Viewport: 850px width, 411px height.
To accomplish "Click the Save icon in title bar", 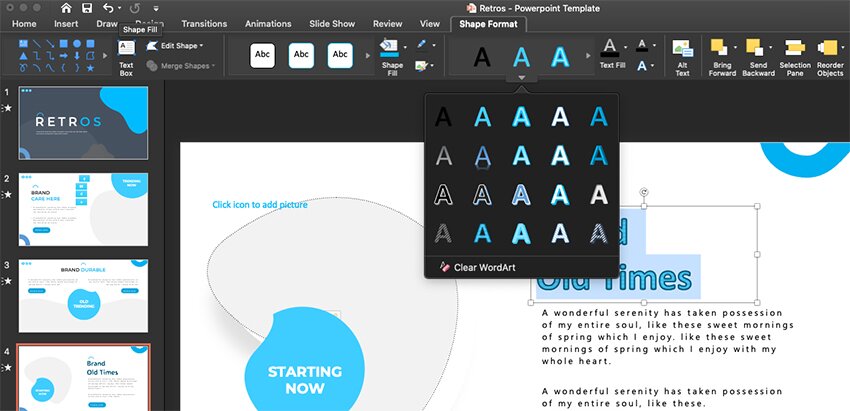I will point(87,8).
